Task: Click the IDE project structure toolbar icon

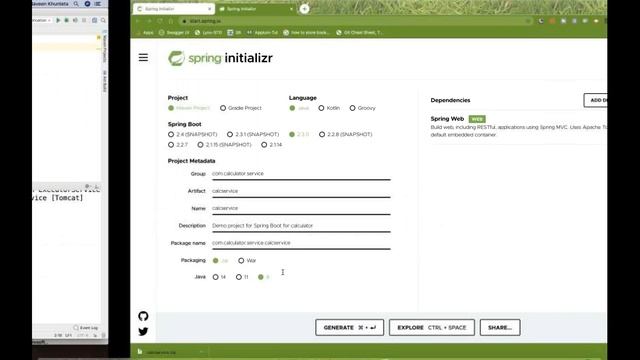Action: (94, 20)
